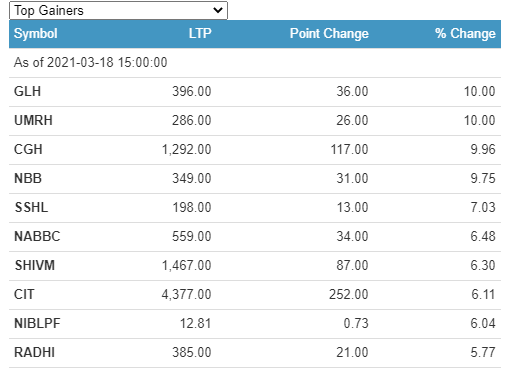This screenshot has height=371, width=509.
Task: Open the NBB stock symbol
Action: click(x=28, y=178)
